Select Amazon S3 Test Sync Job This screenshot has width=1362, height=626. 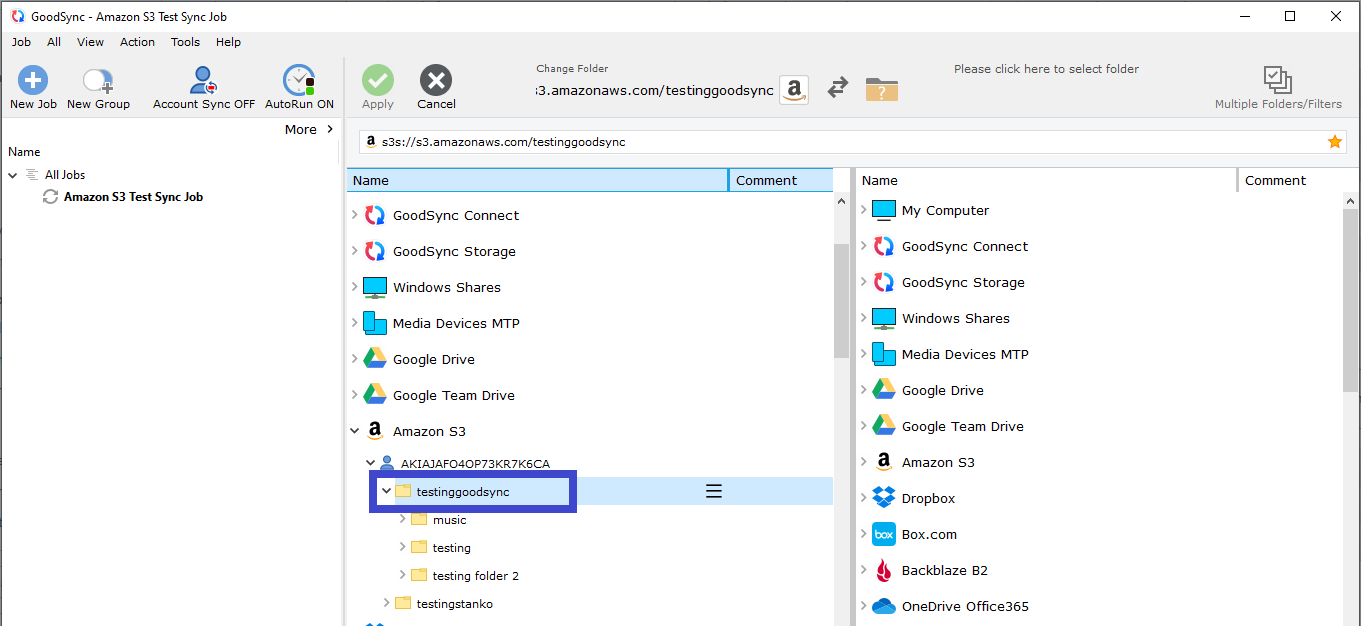[x=133, y=197]
